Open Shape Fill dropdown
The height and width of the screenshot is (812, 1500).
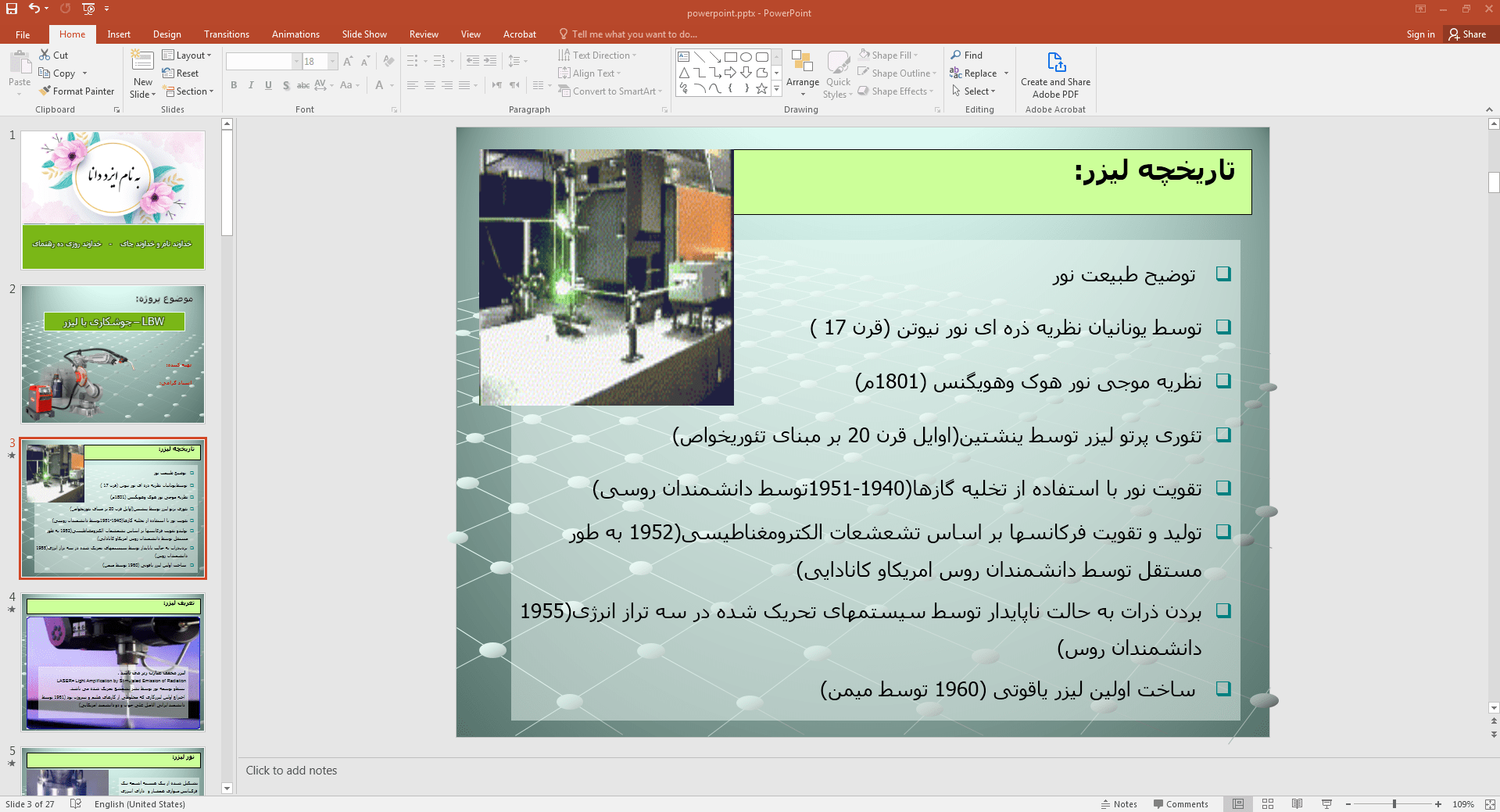889,55
